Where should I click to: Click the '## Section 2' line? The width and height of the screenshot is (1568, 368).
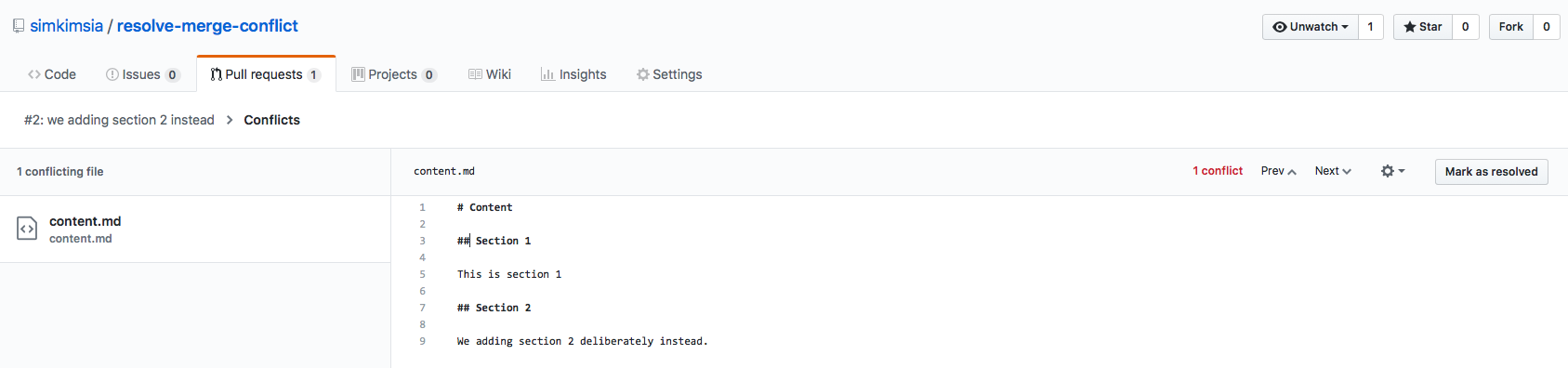(494, 308)
